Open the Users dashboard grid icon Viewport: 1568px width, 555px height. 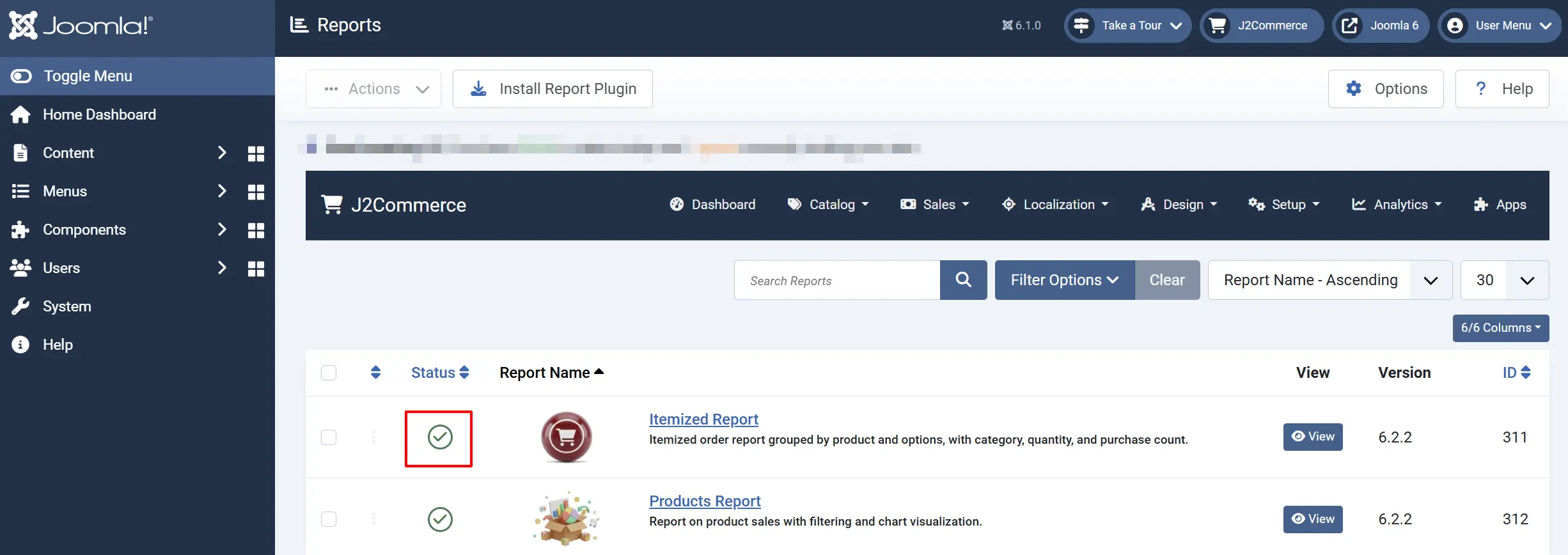coord(256,269)
